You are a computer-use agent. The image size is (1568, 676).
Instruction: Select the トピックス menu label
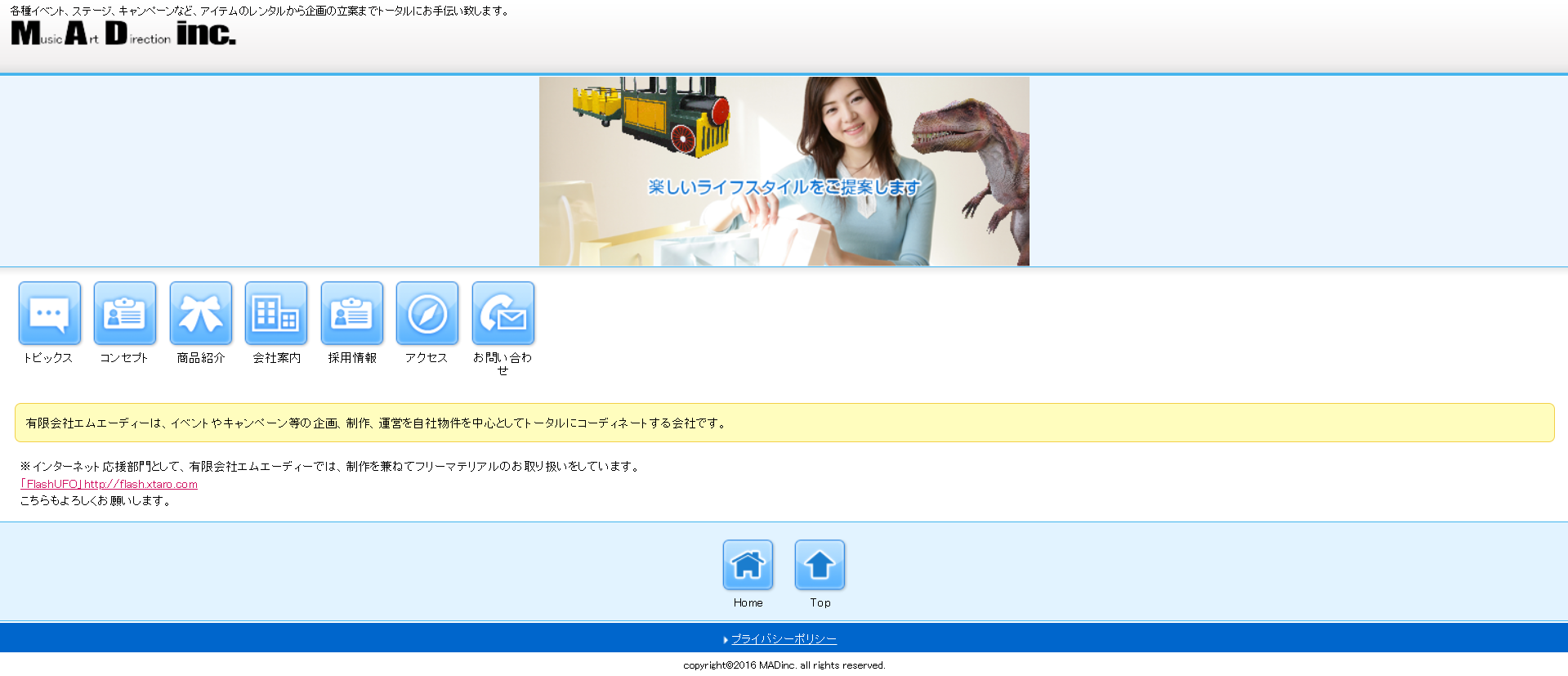point(48,358)
